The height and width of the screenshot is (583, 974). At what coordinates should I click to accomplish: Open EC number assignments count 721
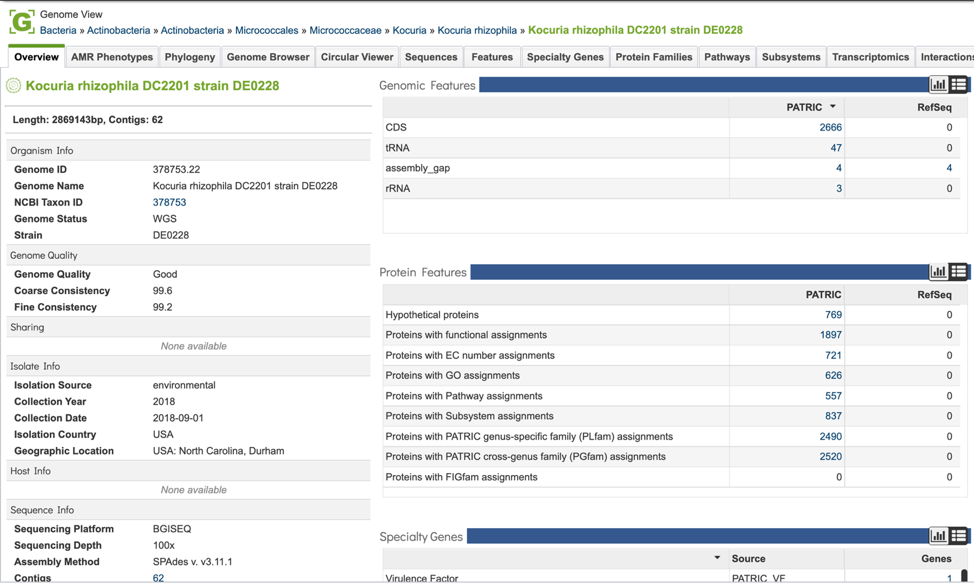(x=833, y=355)
